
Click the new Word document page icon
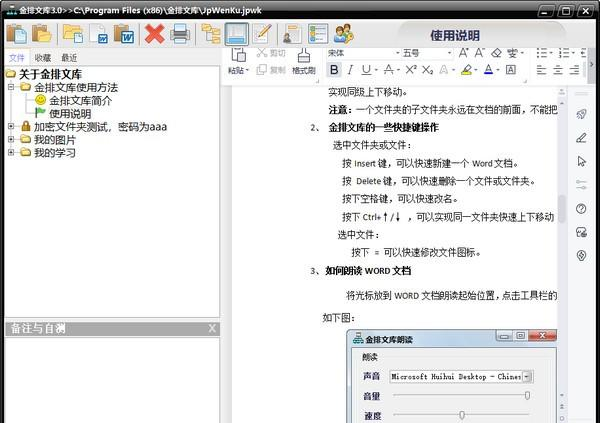tap(98, 34)
